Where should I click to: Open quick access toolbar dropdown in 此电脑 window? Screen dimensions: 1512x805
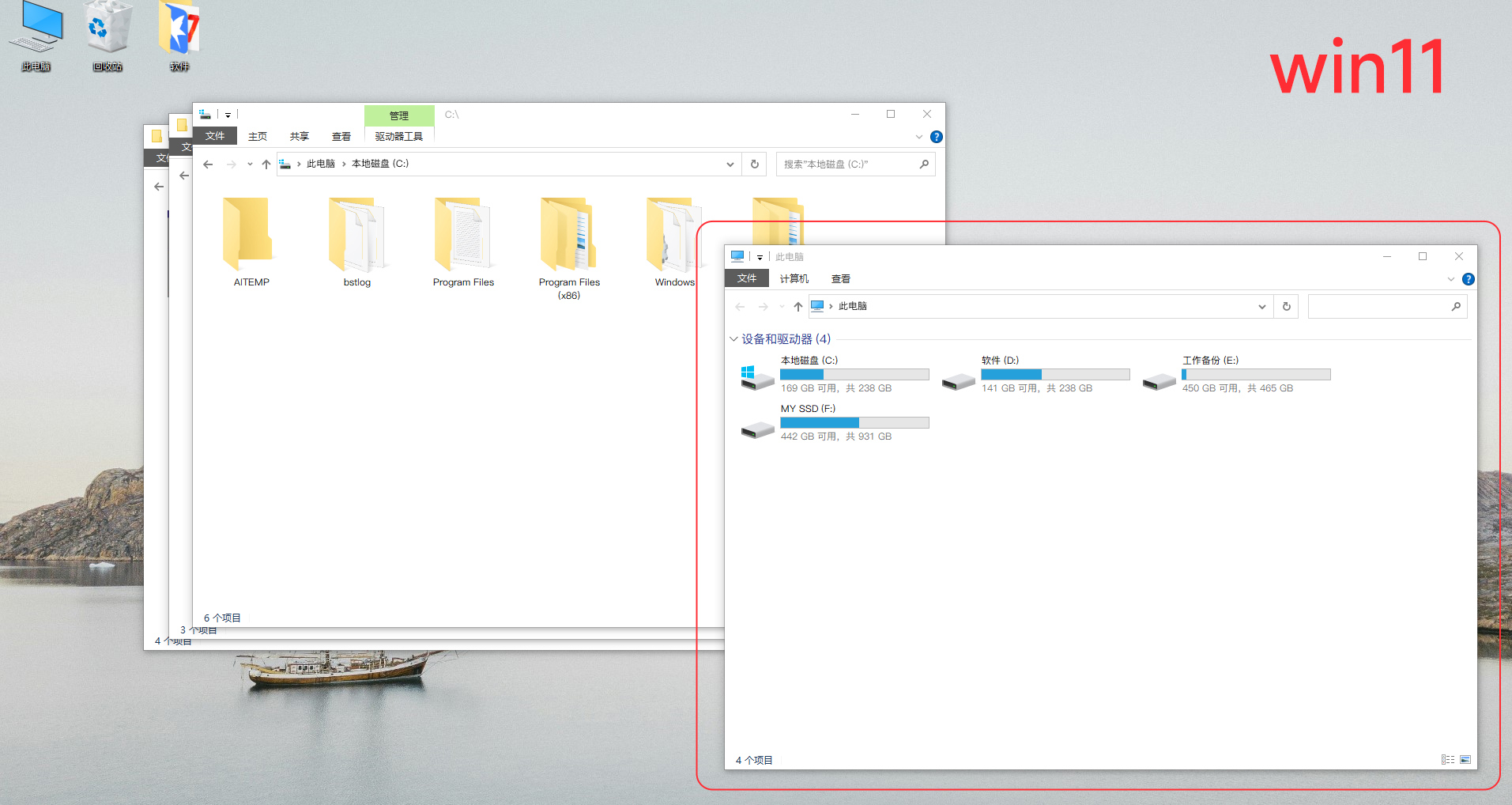pyautogui.click(x=760, y=257)
